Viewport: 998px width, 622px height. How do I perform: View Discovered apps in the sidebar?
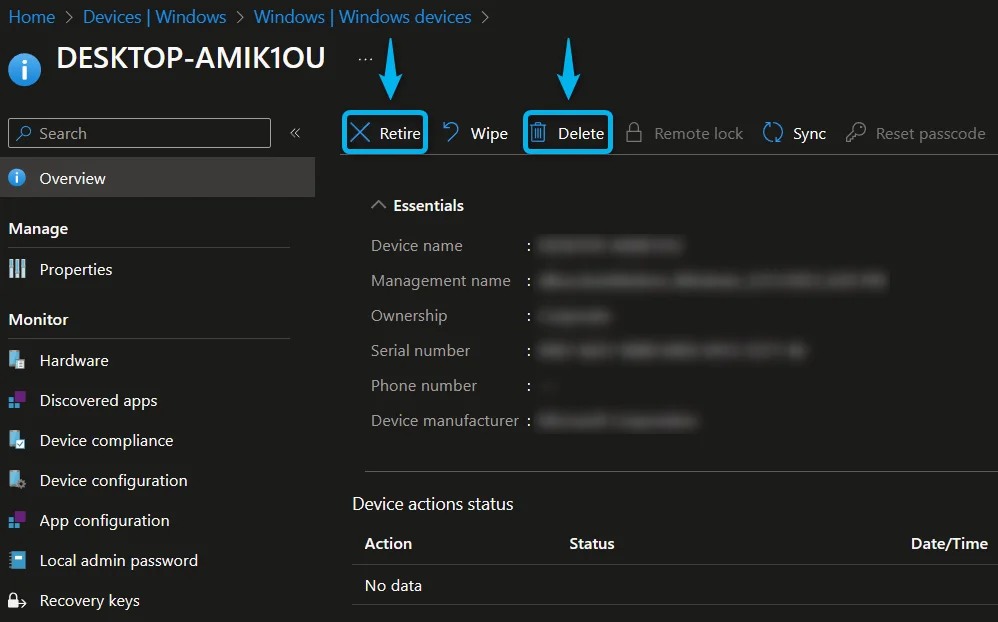97,400
